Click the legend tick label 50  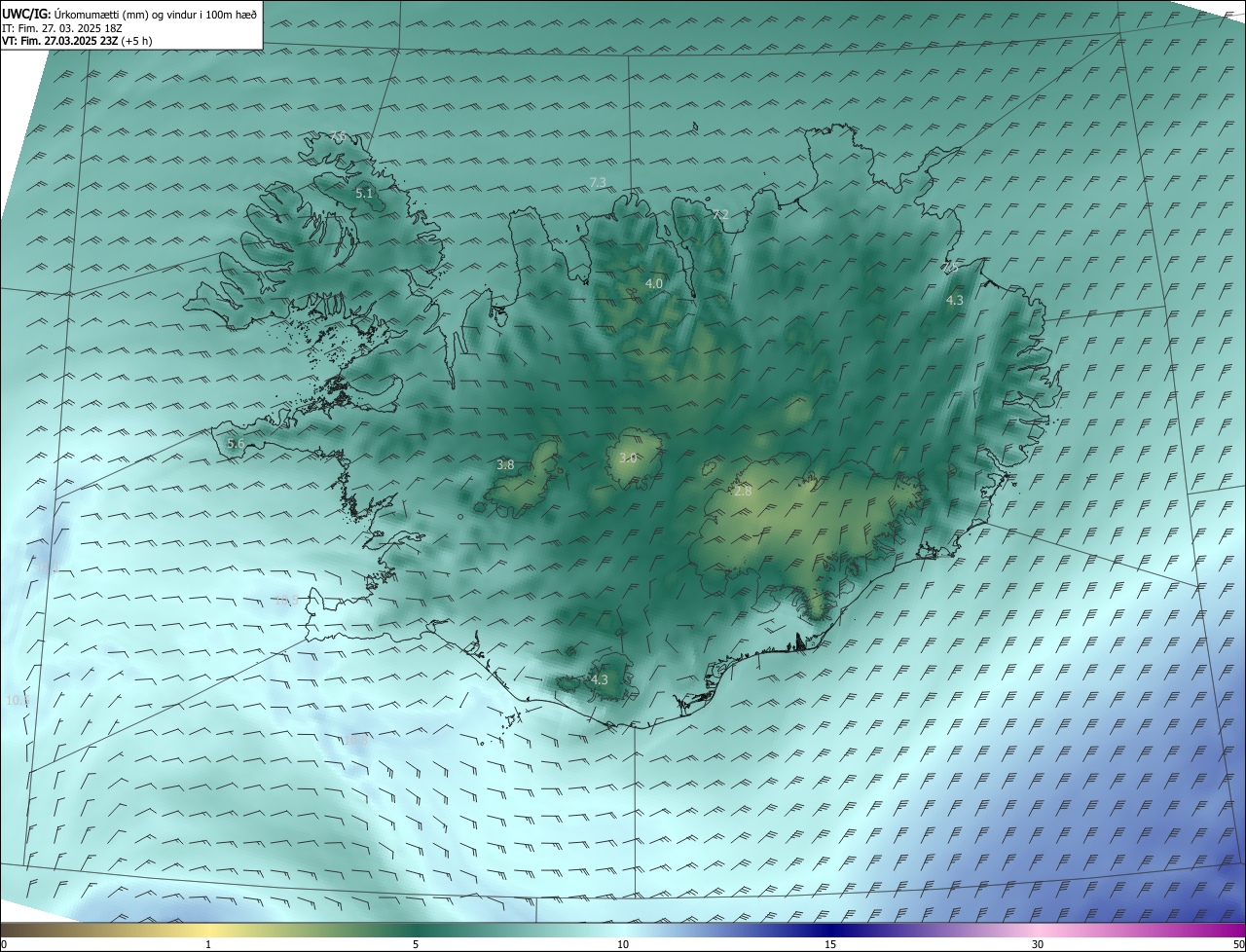tap(1239, 944)
